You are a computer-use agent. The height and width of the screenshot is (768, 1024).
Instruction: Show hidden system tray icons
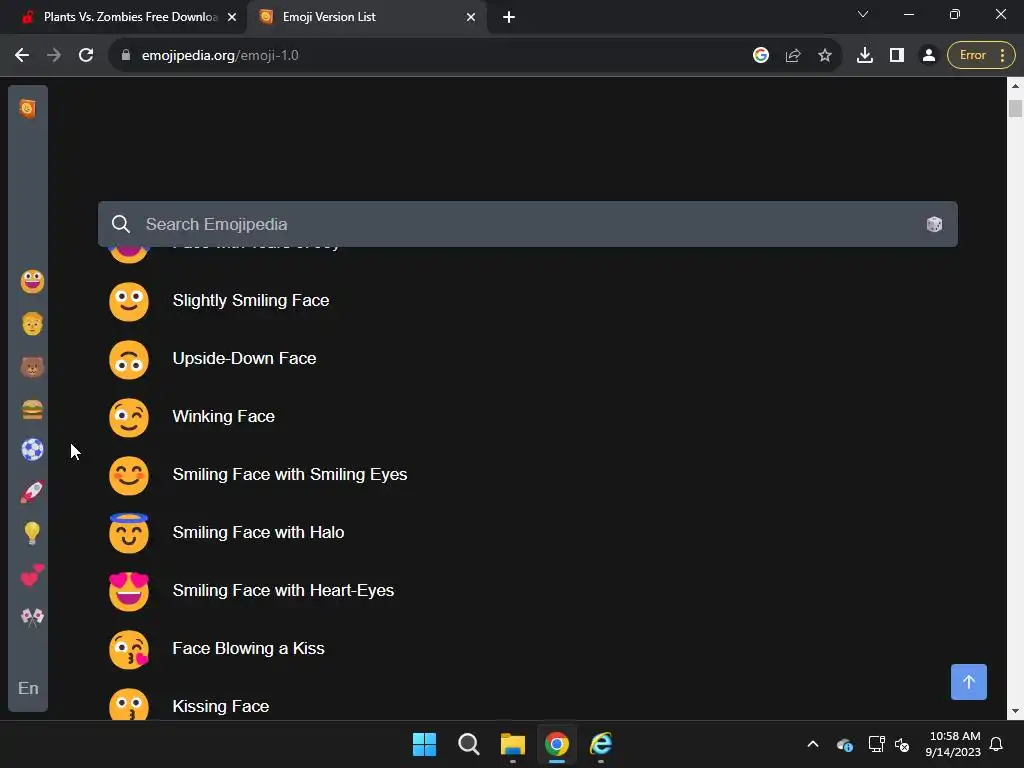click(813, 744)
